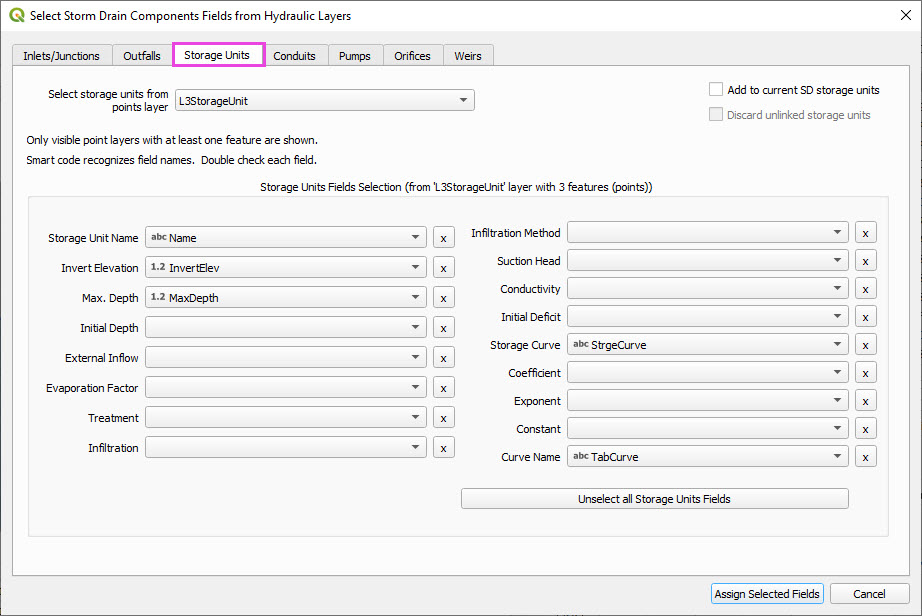
Task: Open the Inlets/Junctions tab
Action: coord(62,56)
